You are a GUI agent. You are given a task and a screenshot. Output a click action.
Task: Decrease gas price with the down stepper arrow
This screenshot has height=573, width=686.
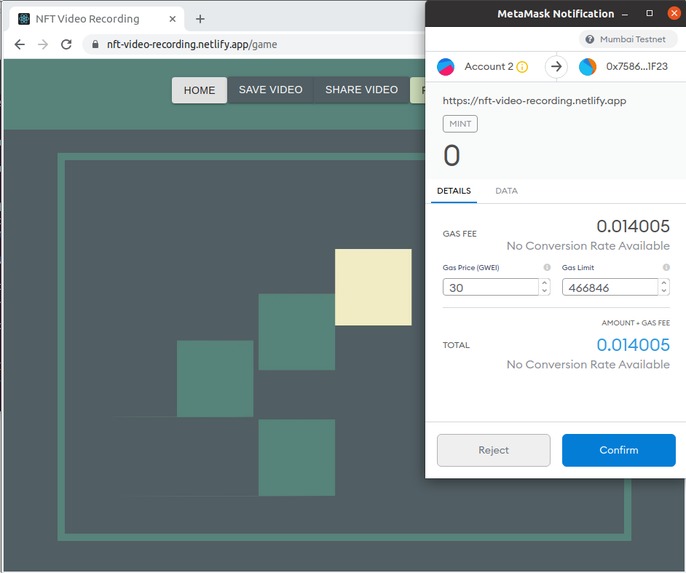pos(544,291)
